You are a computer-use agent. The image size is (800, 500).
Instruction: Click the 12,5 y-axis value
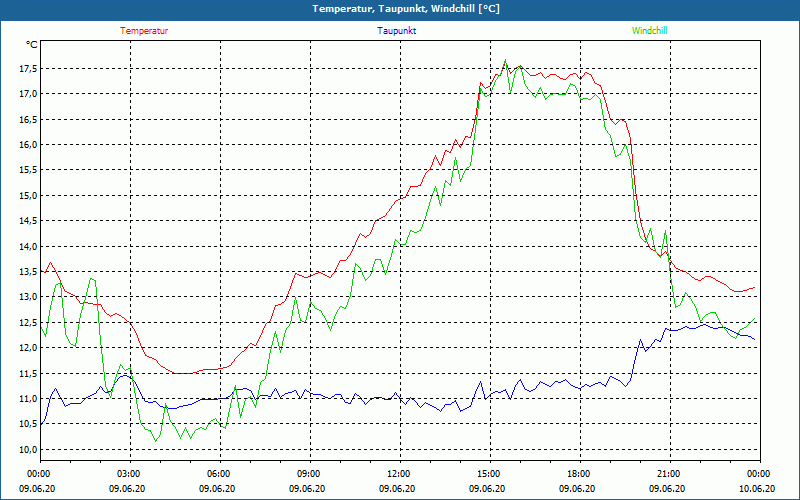click(x=29, y=322)
